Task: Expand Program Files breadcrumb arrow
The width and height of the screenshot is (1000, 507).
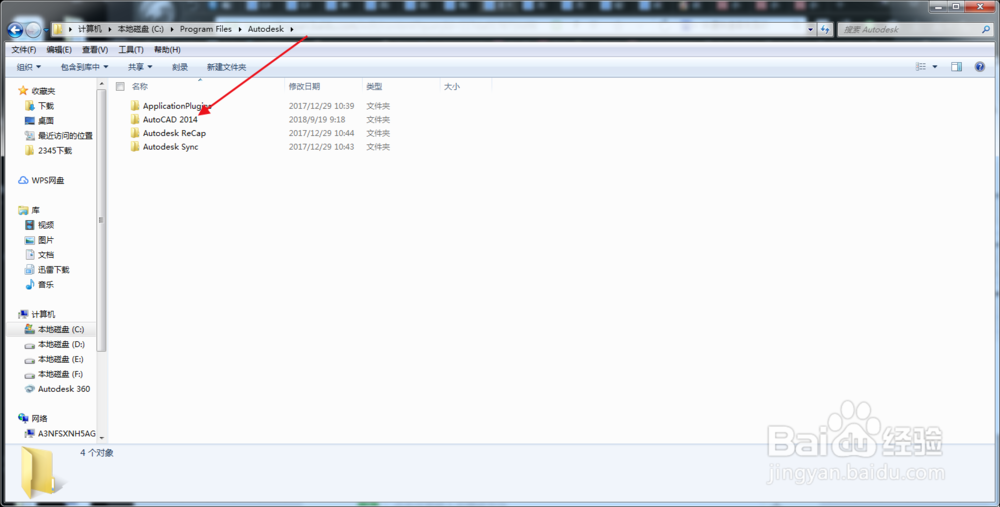Action: (240, 29)
